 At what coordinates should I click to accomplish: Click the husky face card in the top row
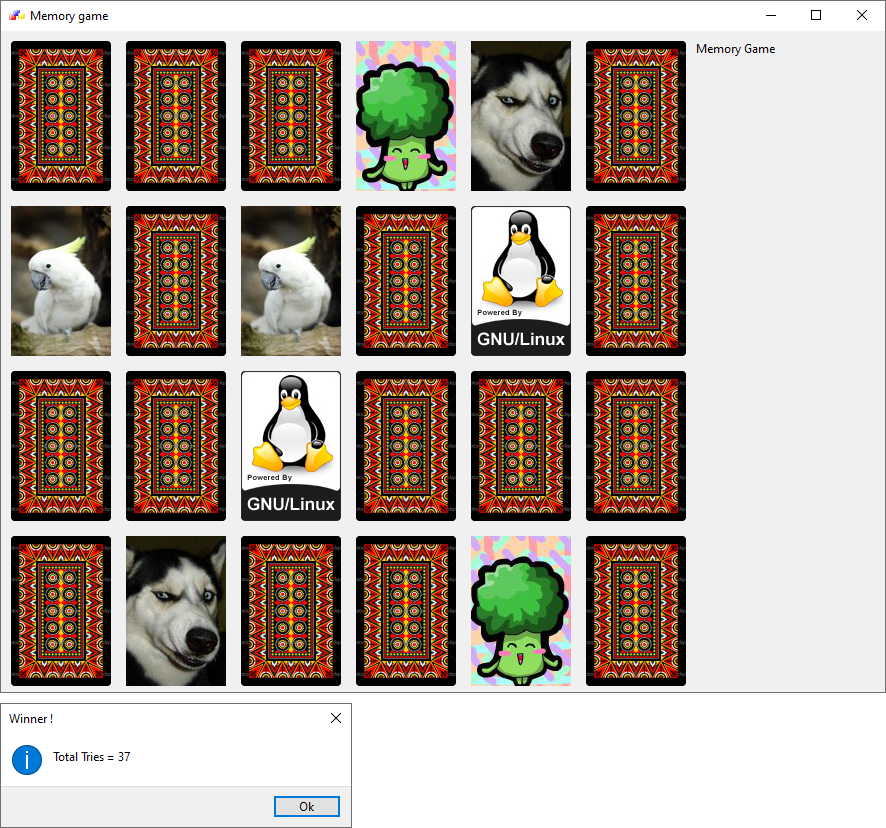[x=520, y=115]
